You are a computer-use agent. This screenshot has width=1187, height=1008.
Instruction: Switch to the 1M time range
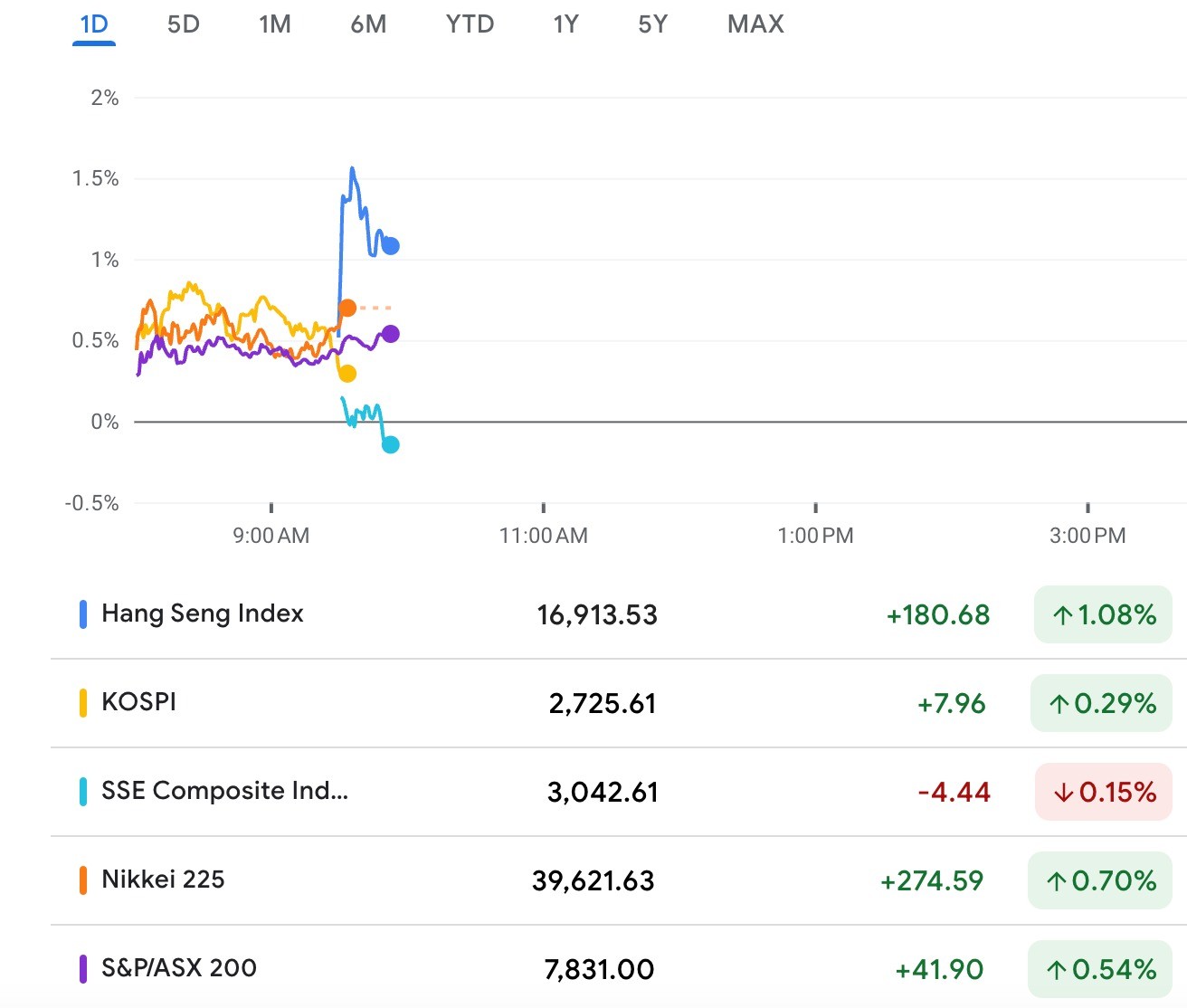[275, 24]
